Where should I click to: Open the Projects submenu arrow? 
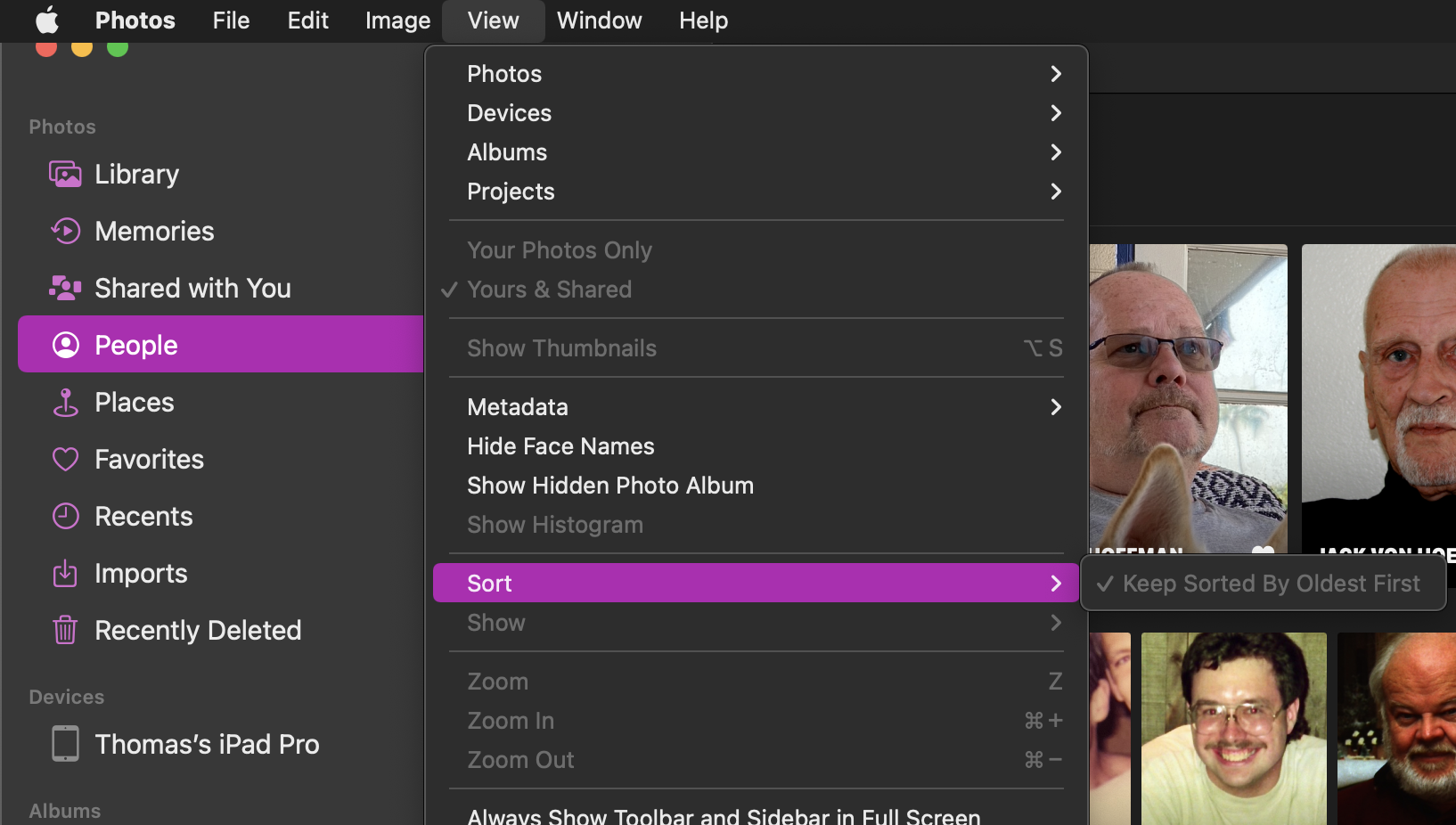point(1056,192)
